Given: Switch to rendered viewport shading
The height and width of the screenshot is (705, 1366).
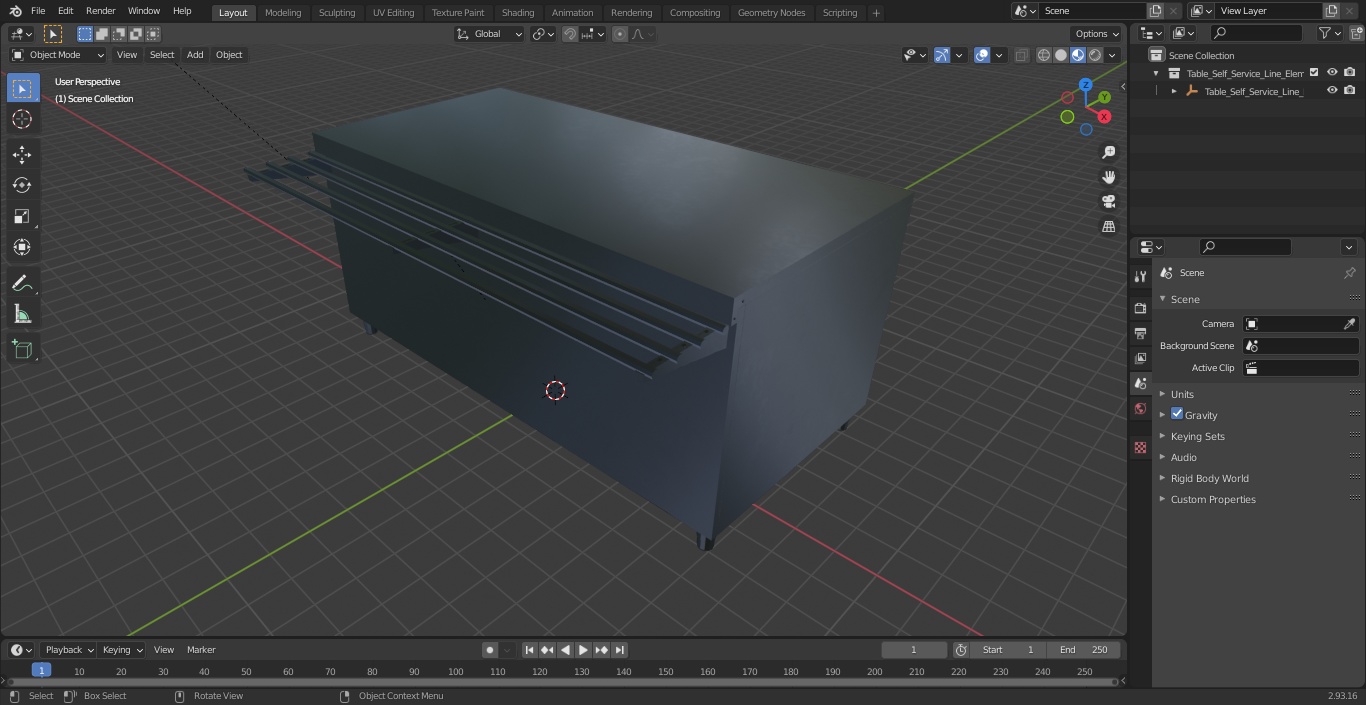Looking at the screenshot, I should point(1095,55).
